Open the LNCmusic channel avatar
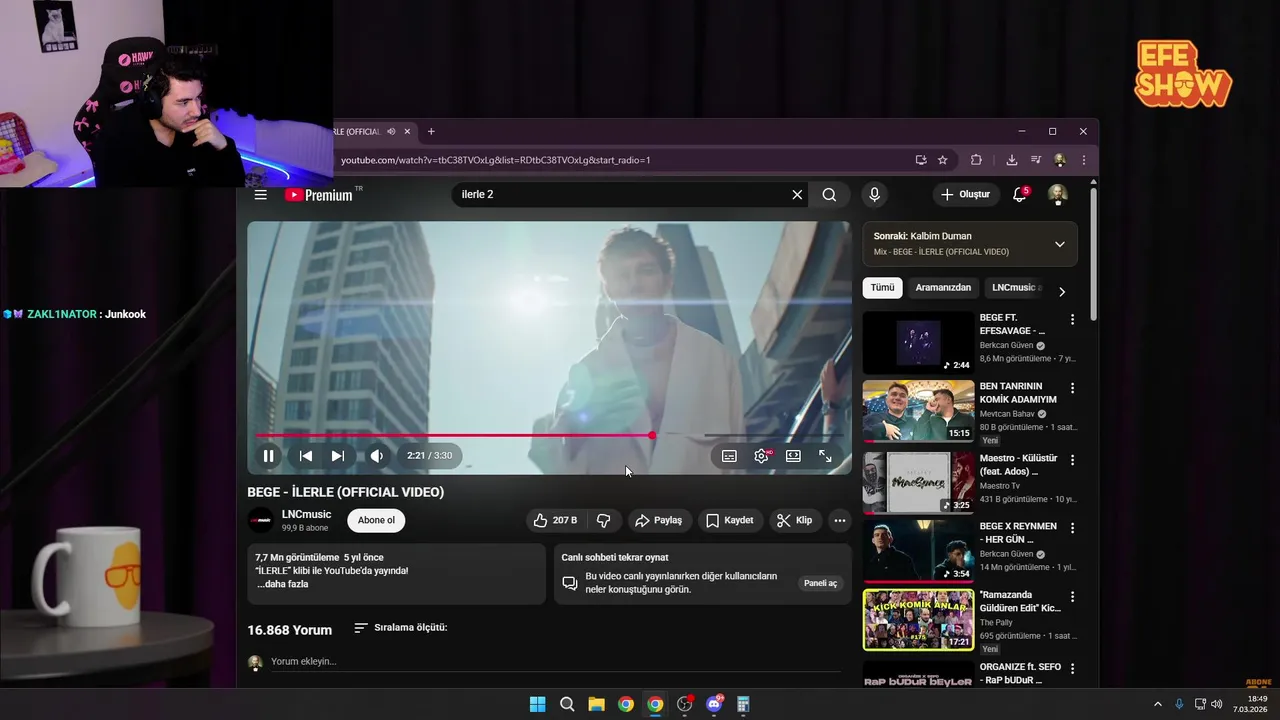This screenshot has width=1280, height=720. [x=260, y=520]
